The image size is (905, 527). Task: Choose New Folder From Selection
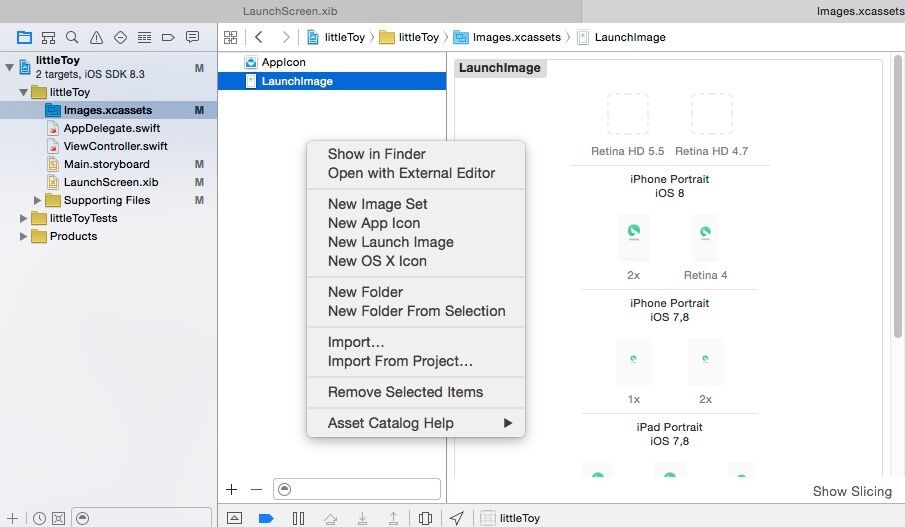[x=416, y=311]
